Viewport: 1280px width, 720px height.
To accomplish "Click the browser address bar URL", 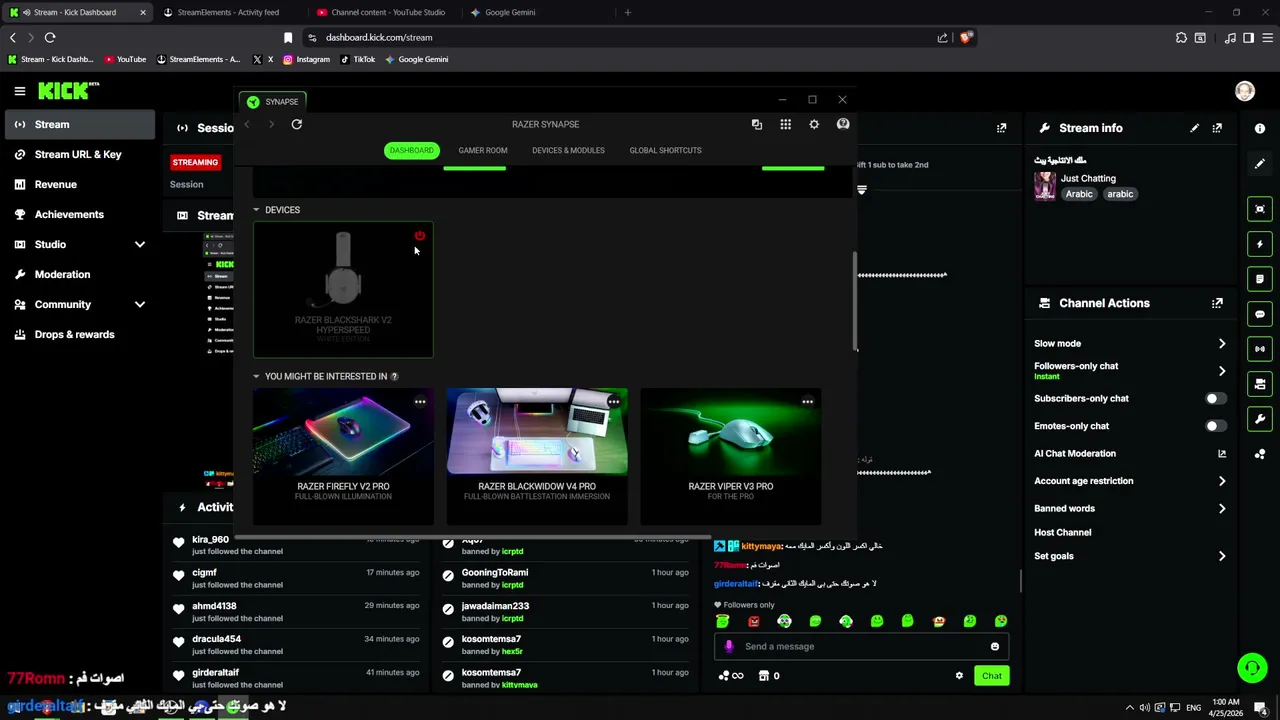I will 379,37.
